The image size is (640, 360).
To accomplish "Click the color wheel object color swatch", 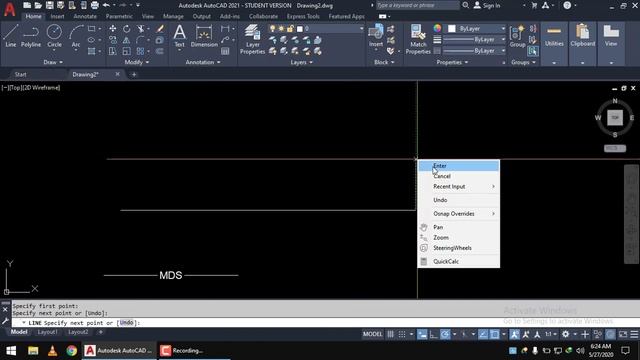I will [x=437, y=28].
